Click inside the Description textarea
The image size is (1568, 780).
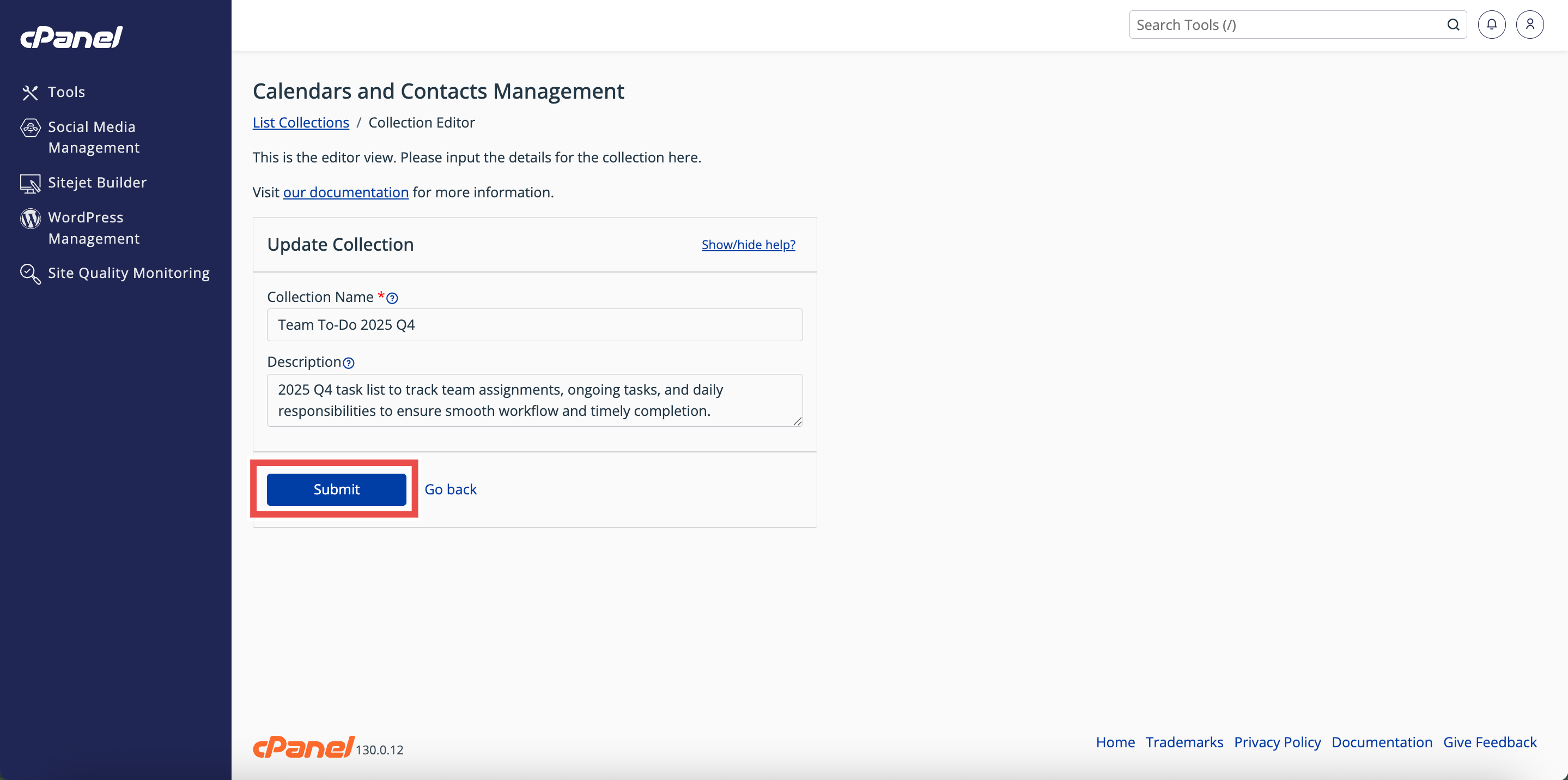(534, 400)
